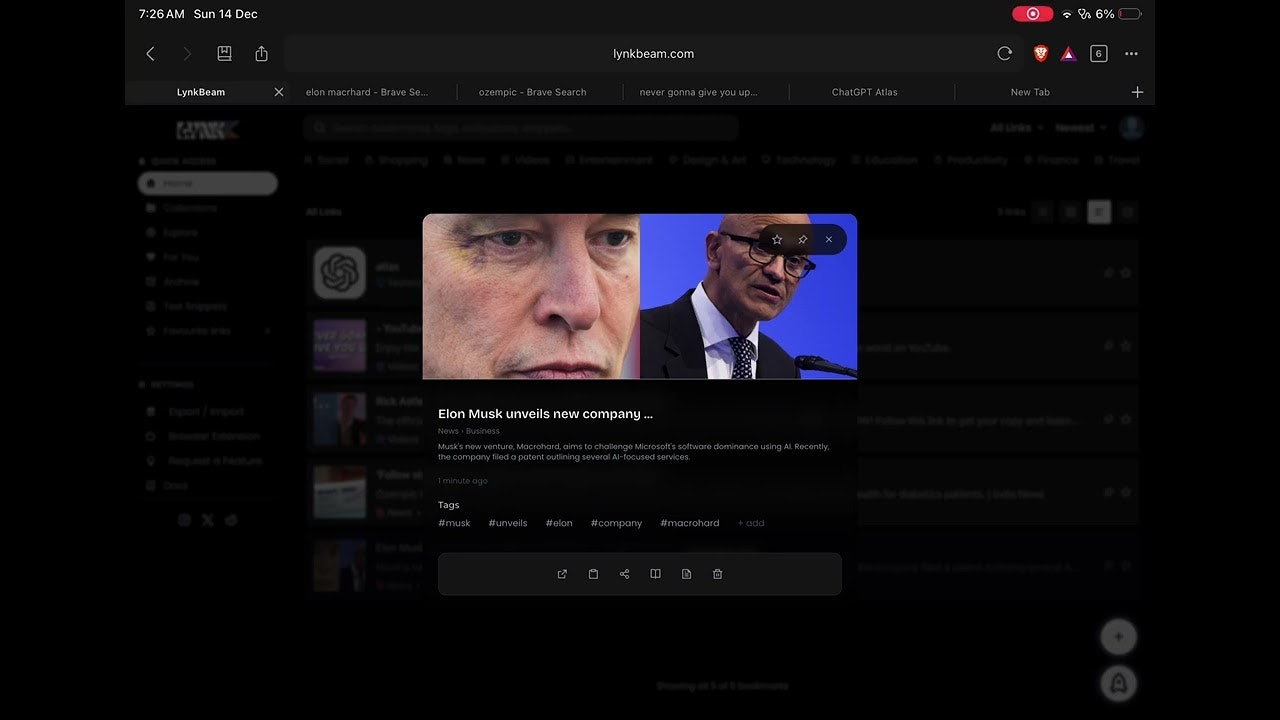Close the bookmark detail popup
This screenshot has width=1280, height=720.
coord(828,240)
